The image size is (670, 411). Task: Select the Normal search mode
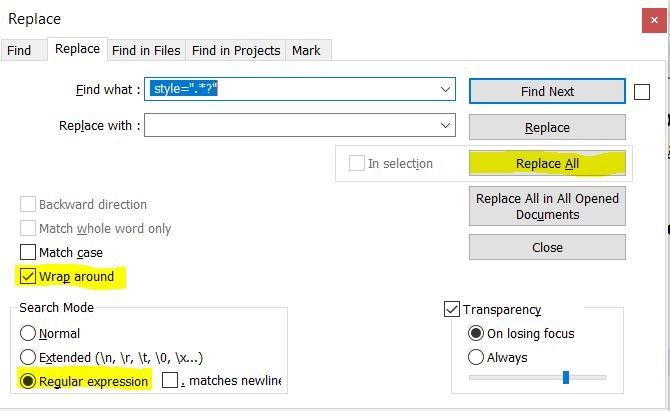point(28,334)
